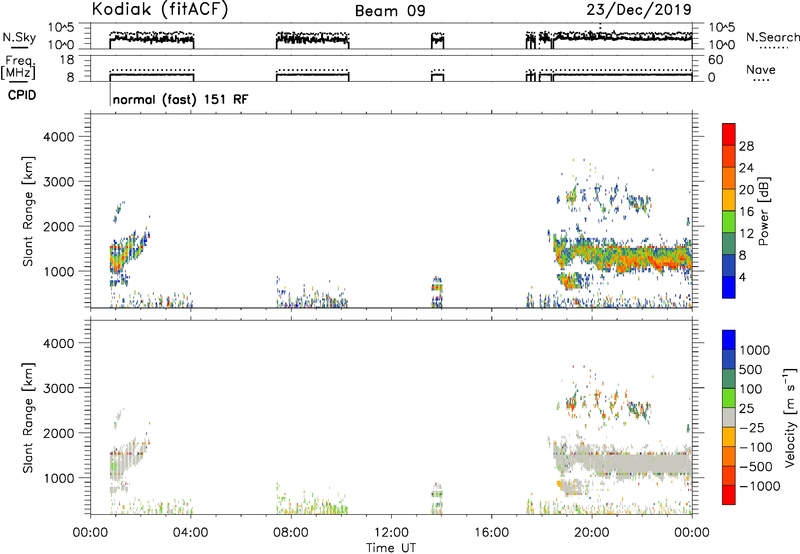This screenshot has height=554, width=800.
Task: Click the '3000' tick in the velocity panel
Action: (58, 388)
